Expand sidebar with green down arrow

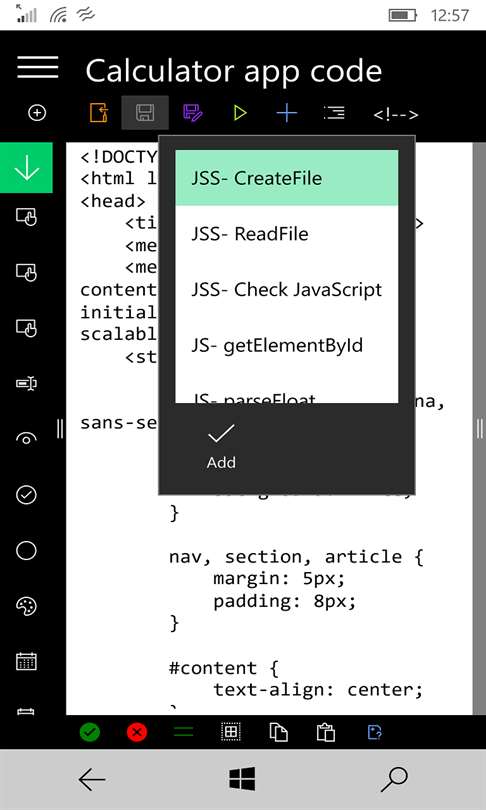pyautogui.click(x=26, y=167)
